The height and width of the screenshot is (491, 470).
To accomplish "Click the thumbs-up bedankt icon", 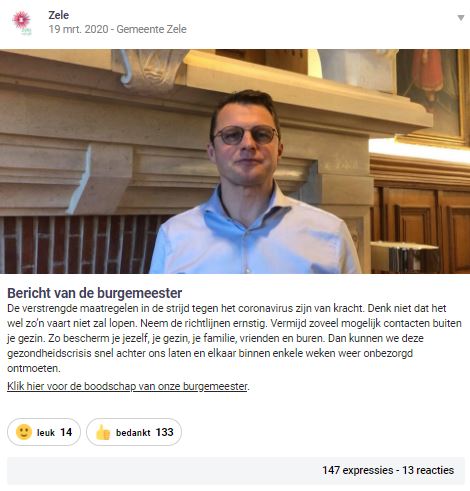I will click(x=103, y=433).
